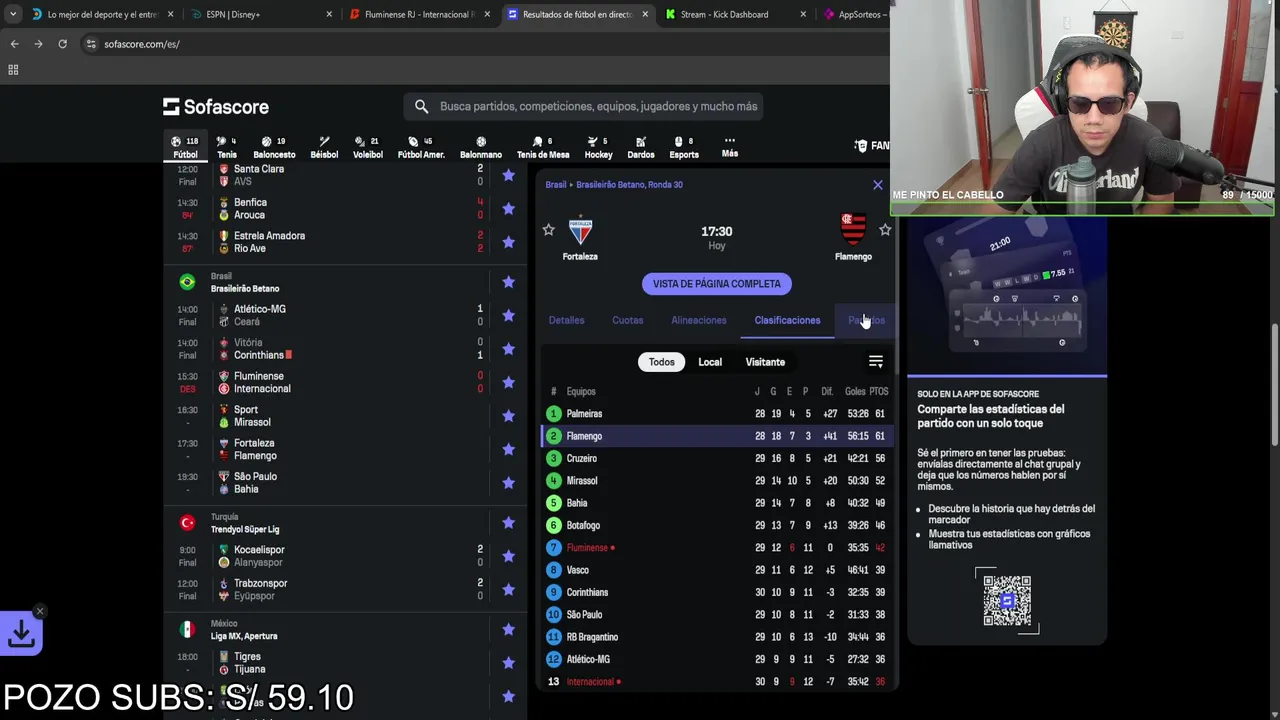Open the Esports category
Screen dimensions: 1280x720
(x=684, y=147)
